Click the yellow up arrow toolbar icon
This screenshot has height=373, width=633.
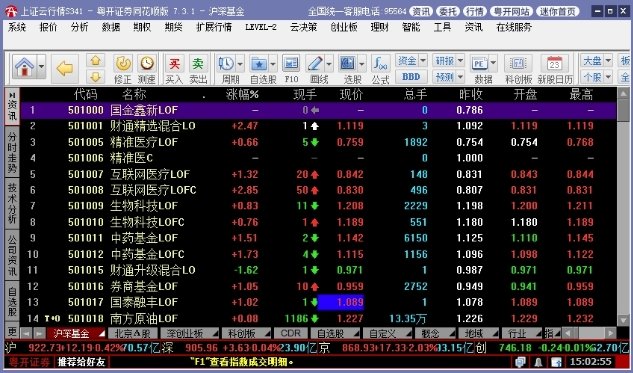[x=96, y=61]
